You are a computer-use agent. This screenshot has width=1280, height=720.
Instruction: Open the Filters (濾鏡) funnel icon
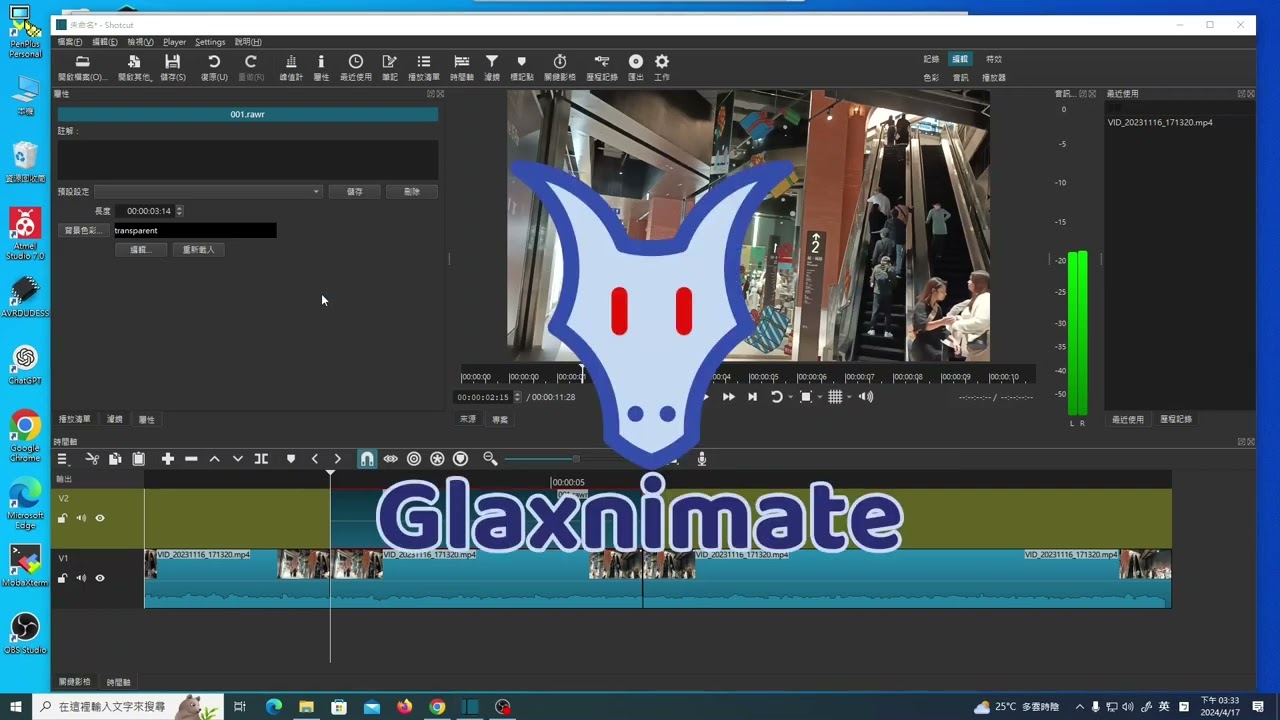pyautogui.click(x=492, y=62)
